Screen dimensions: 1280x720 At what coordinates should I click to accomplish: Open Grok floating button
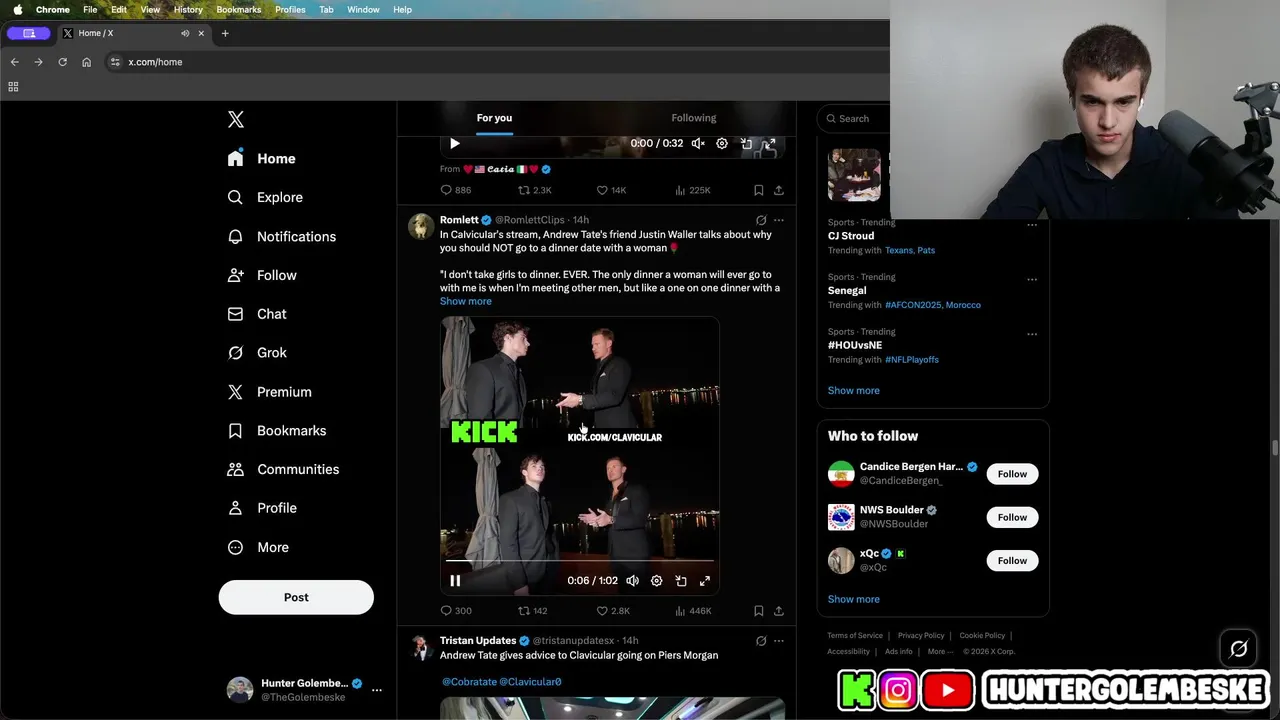(1238, 649)
